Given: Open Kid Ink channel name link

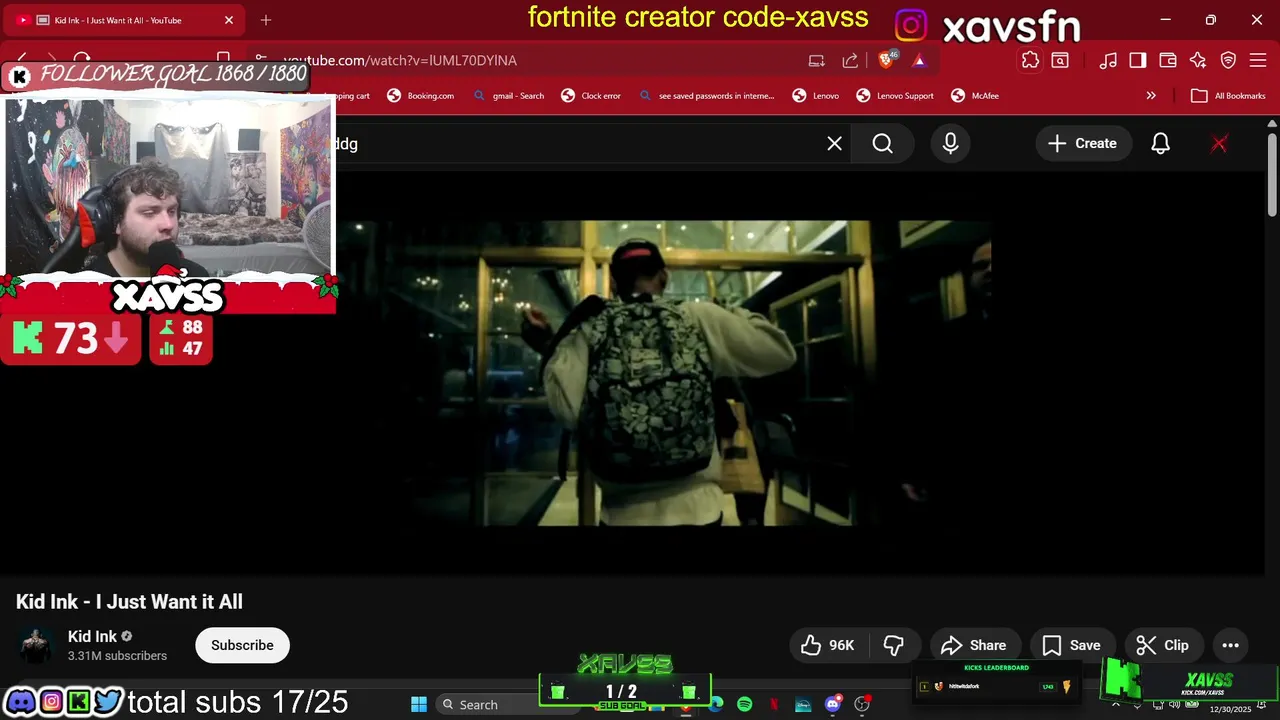Looking at the screenshot, I should (92, 636).
